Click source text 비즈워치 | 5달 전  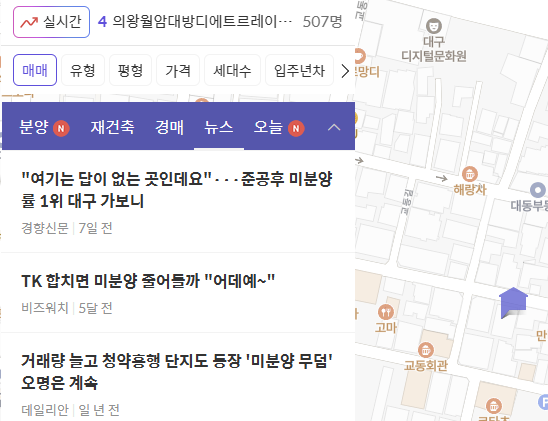click(x=67, y=308)
